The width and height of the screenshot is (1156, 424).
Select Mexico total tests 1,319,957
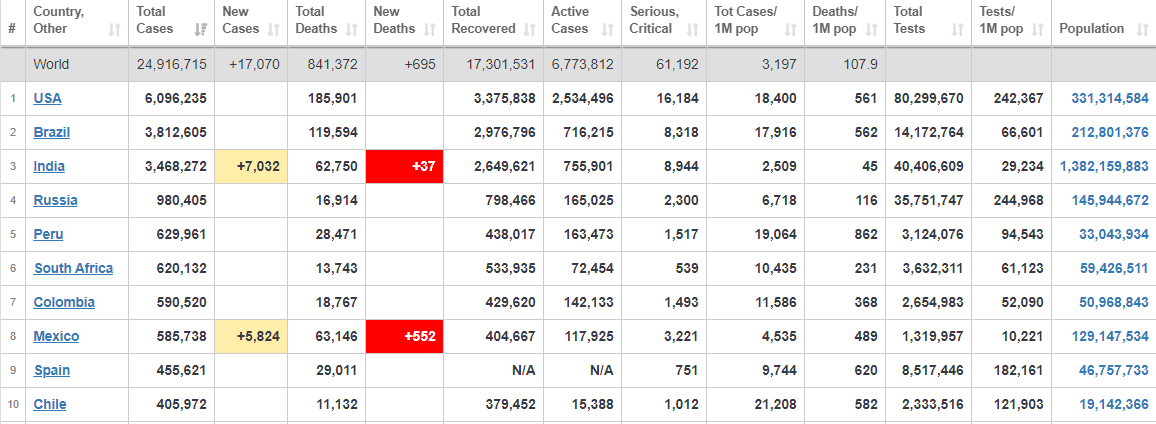[x=935, y=336]
